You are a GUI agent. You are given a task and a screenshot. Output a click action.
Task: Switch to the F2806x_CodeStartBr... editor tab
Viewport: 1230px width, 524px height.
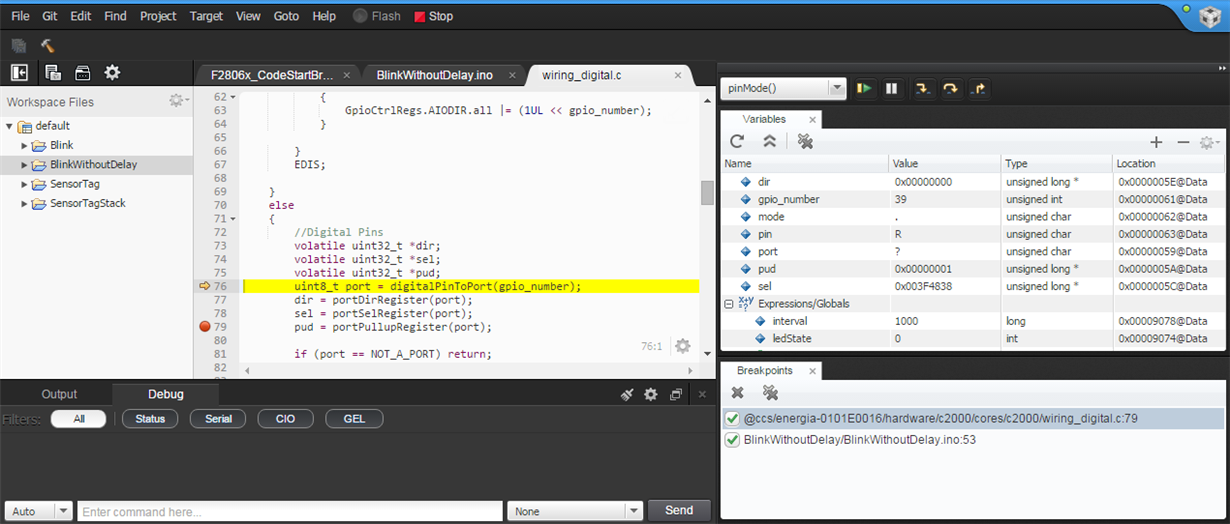click(280, 75)
